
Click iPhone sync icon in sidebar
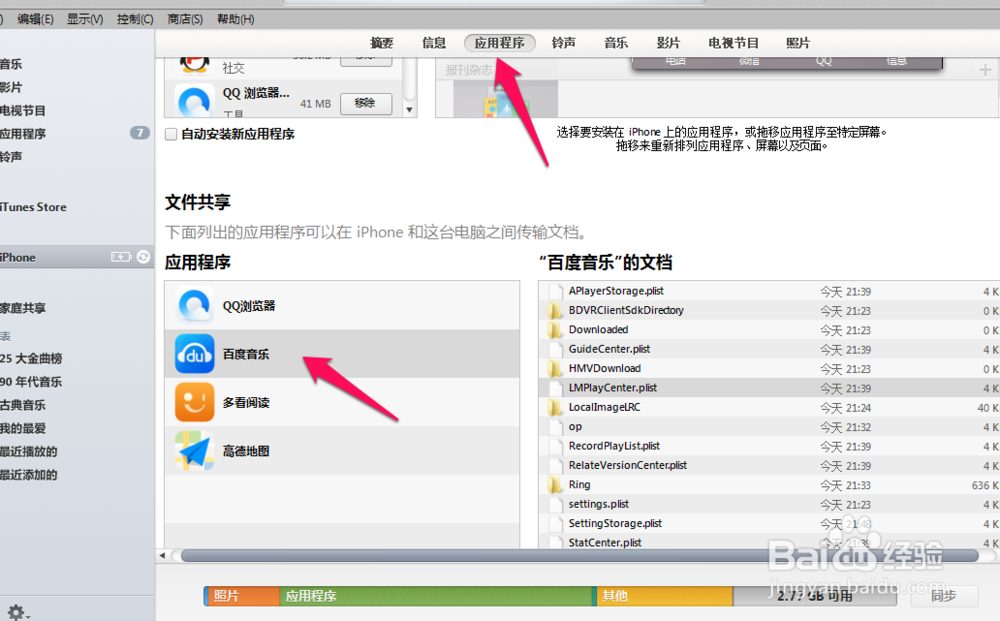(x=143, y=256)
